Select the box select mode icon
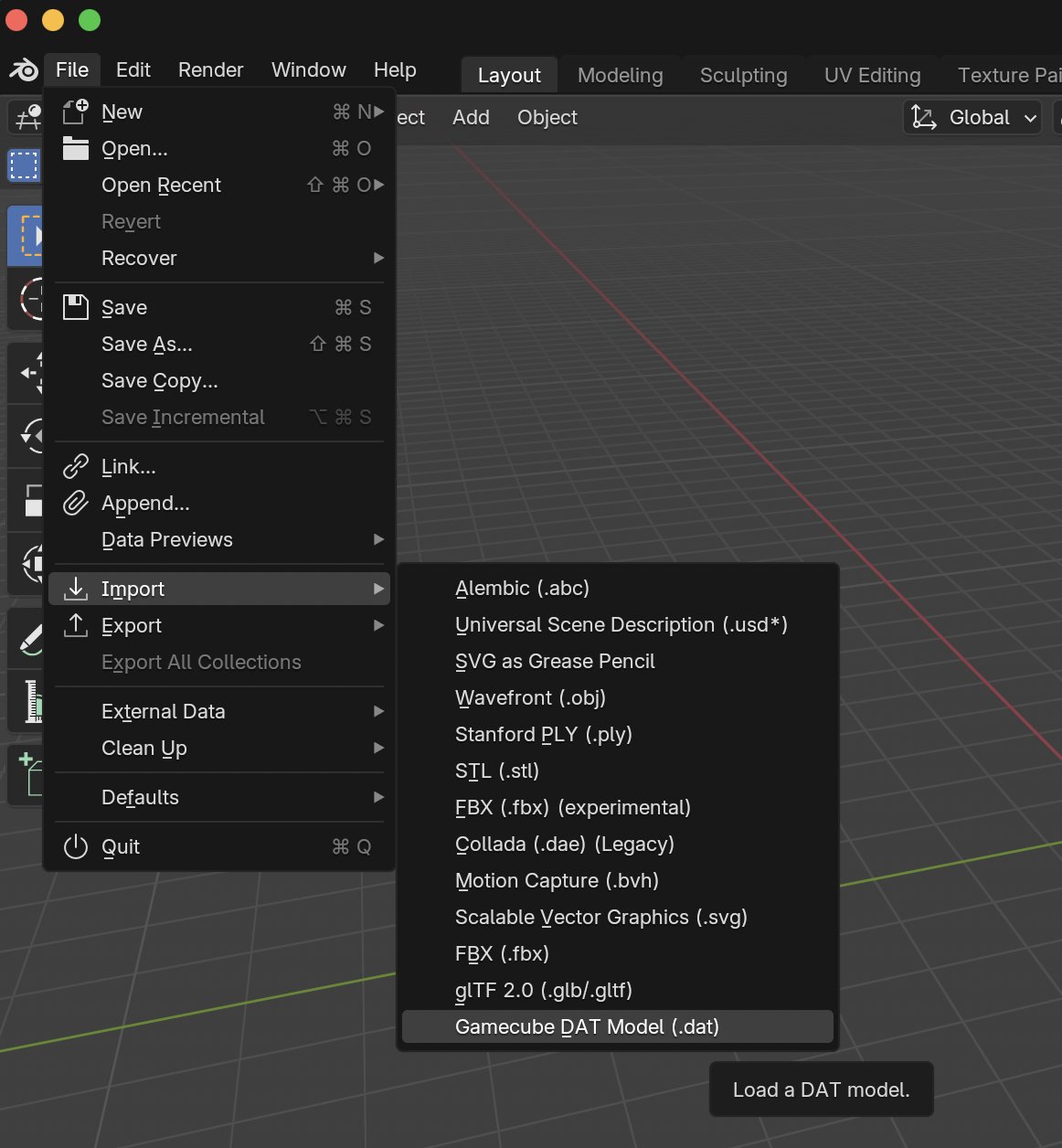 pyautogui.click(x=24, y=165)
